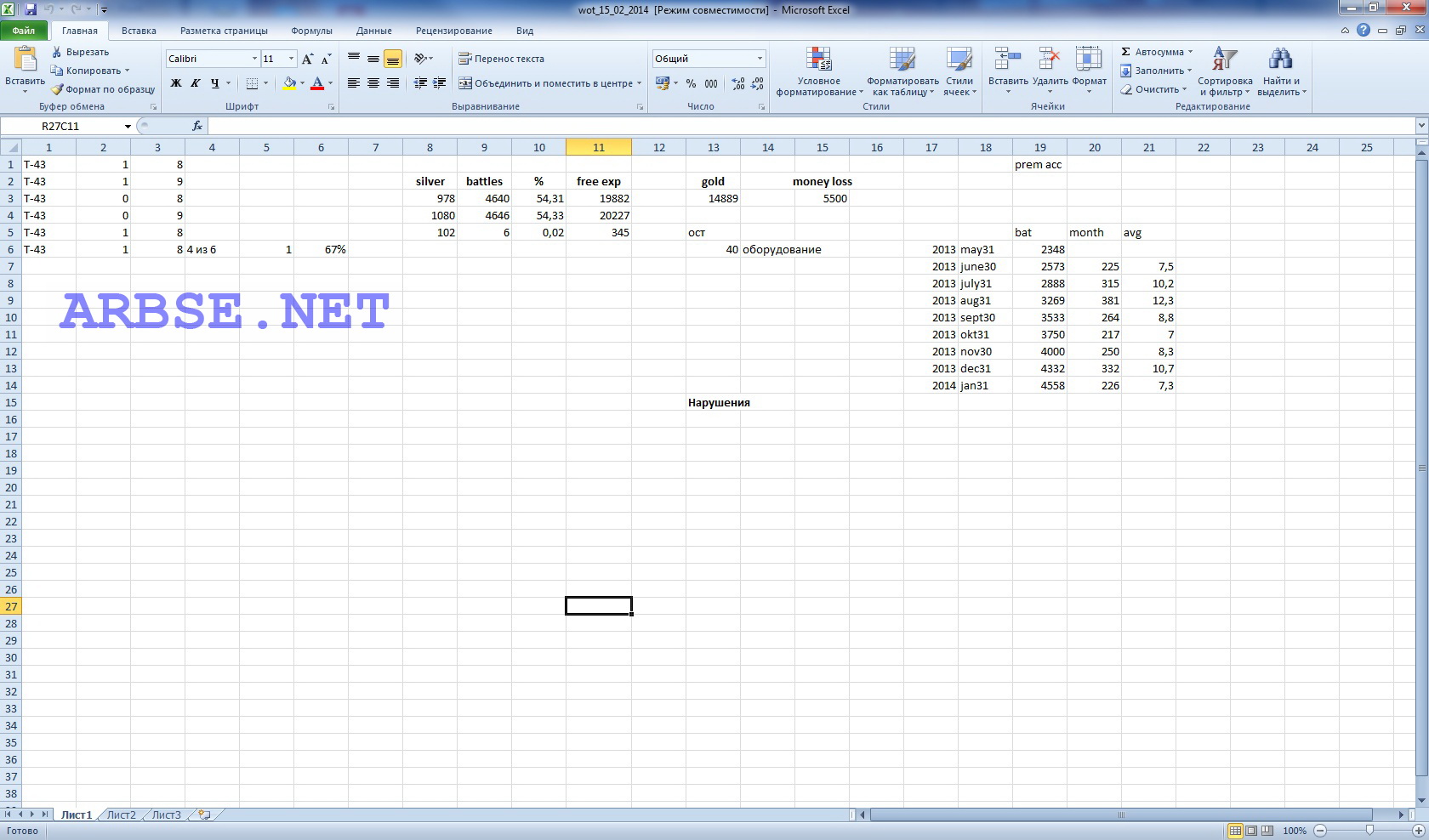Switch to the Формулы tab

311,31
